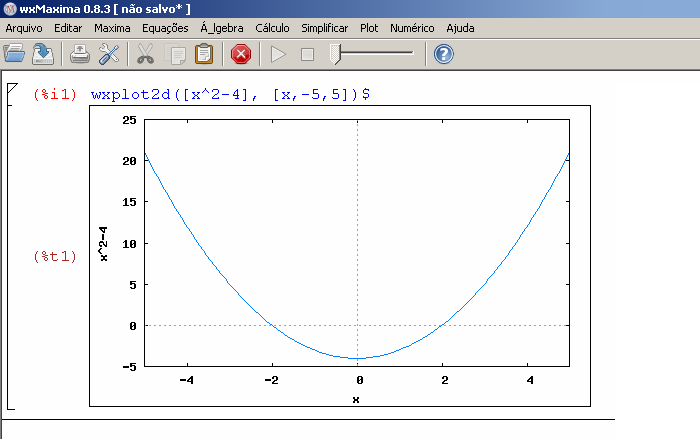The image size is (700, 439).
Task: Click the animation slider handle
Action: click(x=335, y=54)
